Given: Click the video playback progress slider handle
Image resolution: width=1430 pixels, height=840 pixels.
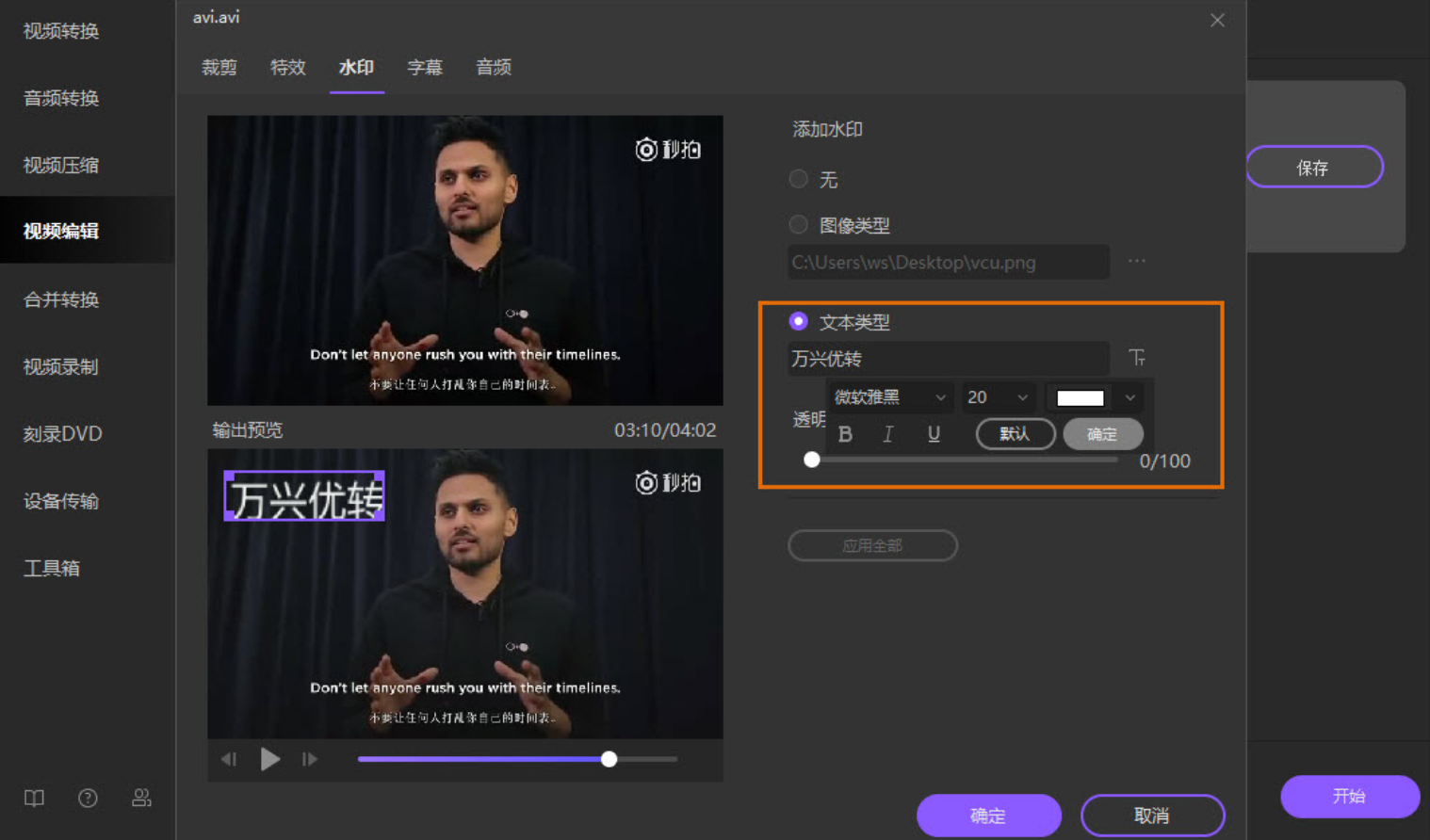Looking at the screenshot, I should click(609, 759).
